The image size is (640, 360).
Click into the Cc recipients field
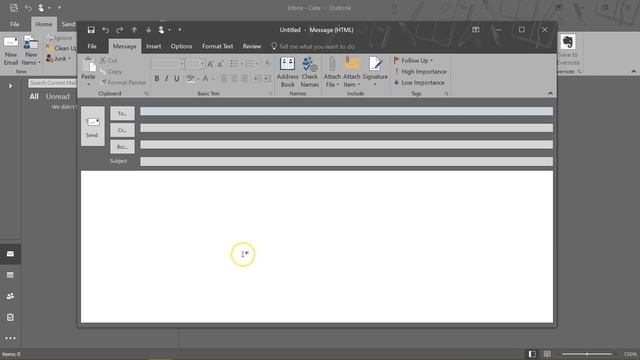pyautogui.click(x=347, y=128)
